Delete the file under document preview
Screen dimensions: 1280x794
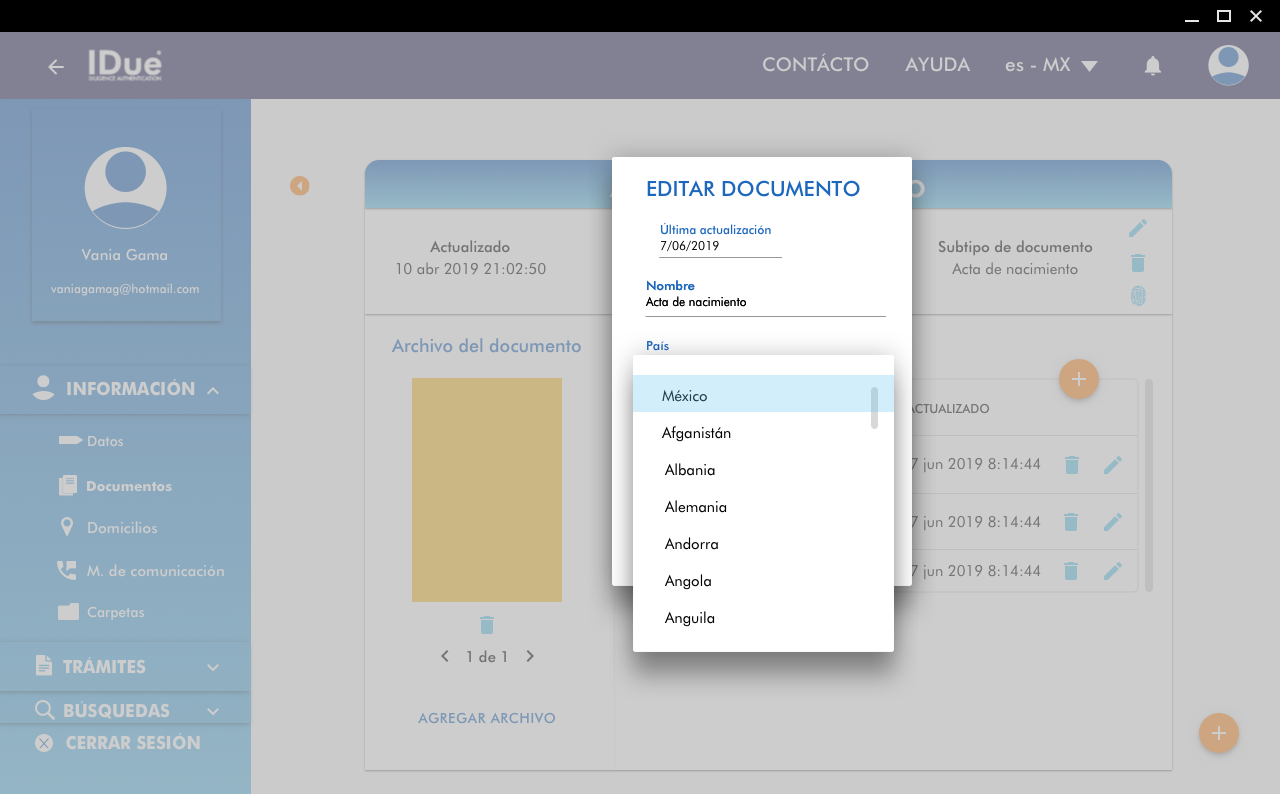(x=487, y=625)
